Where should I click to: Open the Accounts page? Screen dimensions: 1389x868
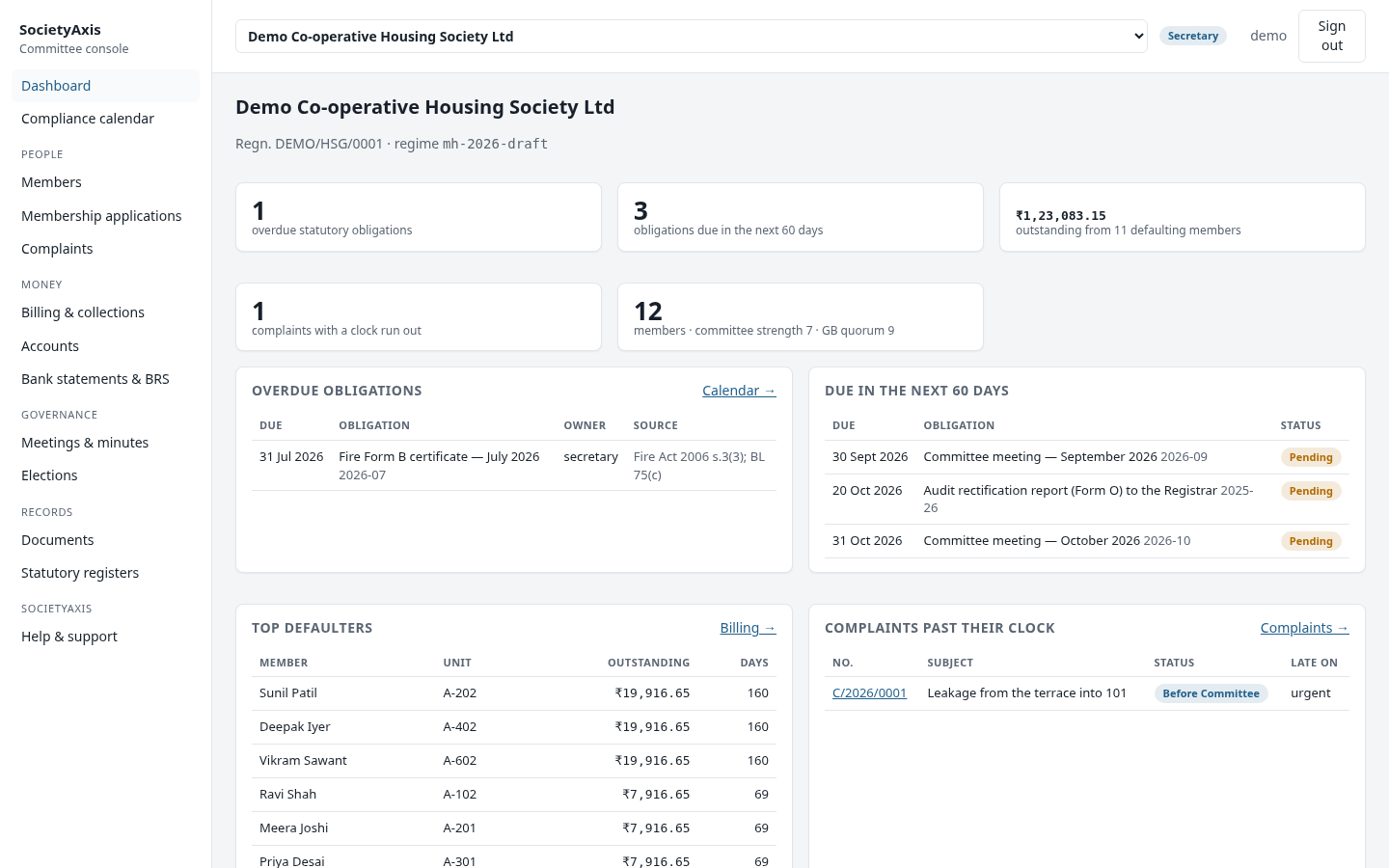click(105, 346)
